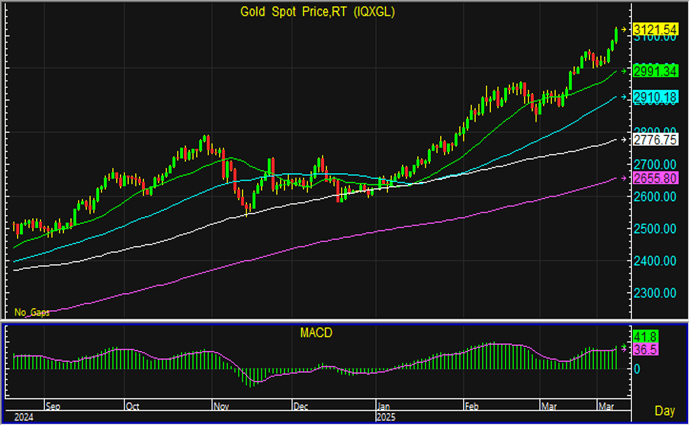The width and height of the screenshot is (690, 426).
Task: Click the yellow arrow marker beside 3121.54
Action: pyautogui.click(x=625, y=30)
